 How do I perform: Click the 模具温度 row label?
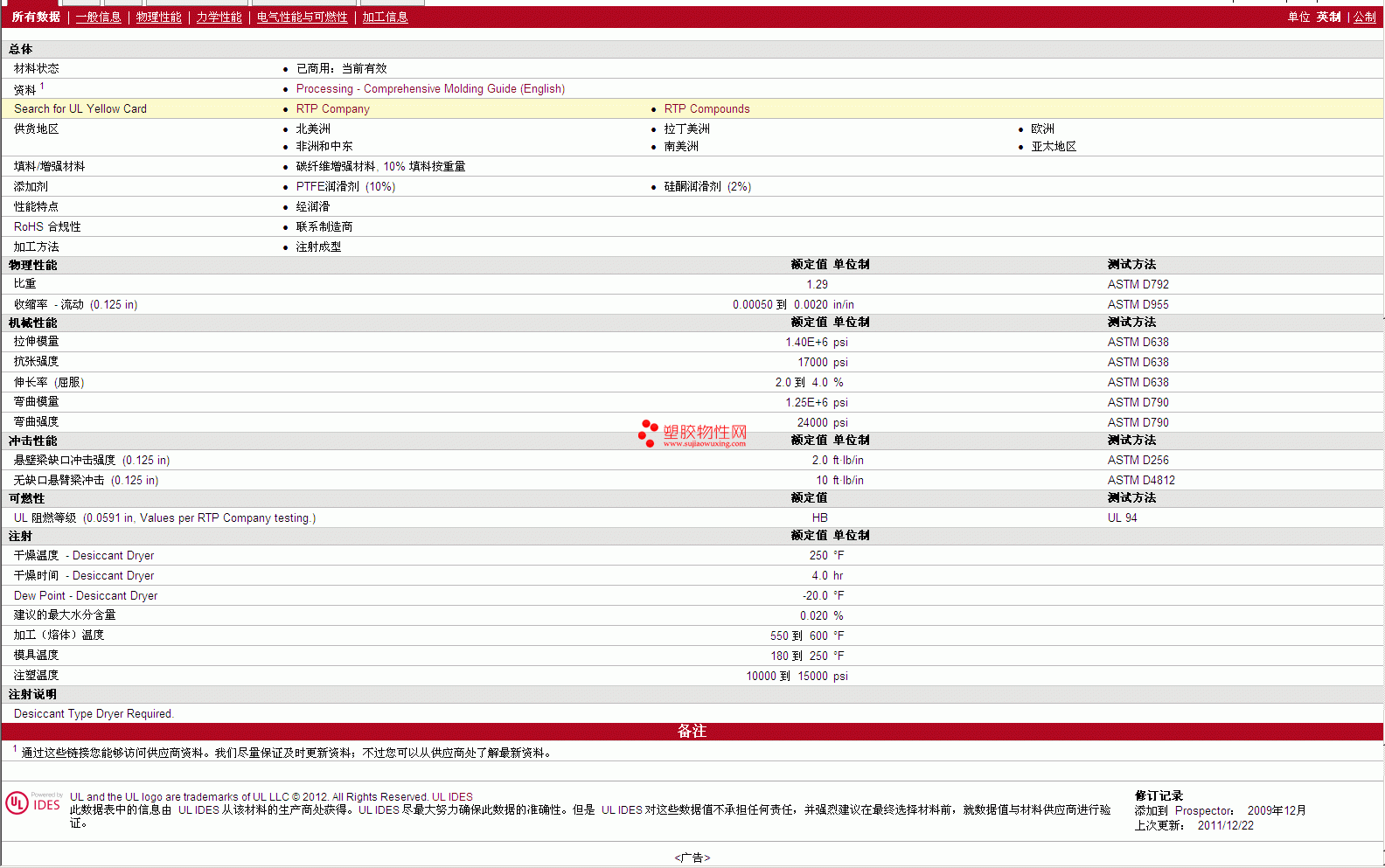tap(36, 656)
